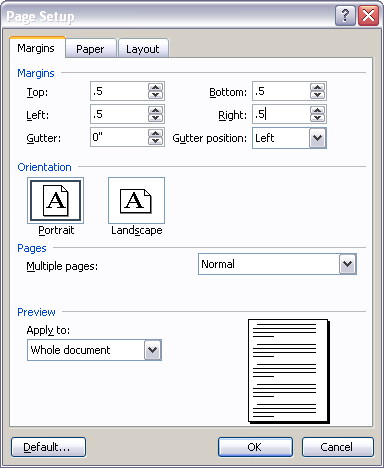Image resolution: width=384 pixels, height=468 pixels.
Task: Decrease the Right margin with down arrow
Action: 317,118
